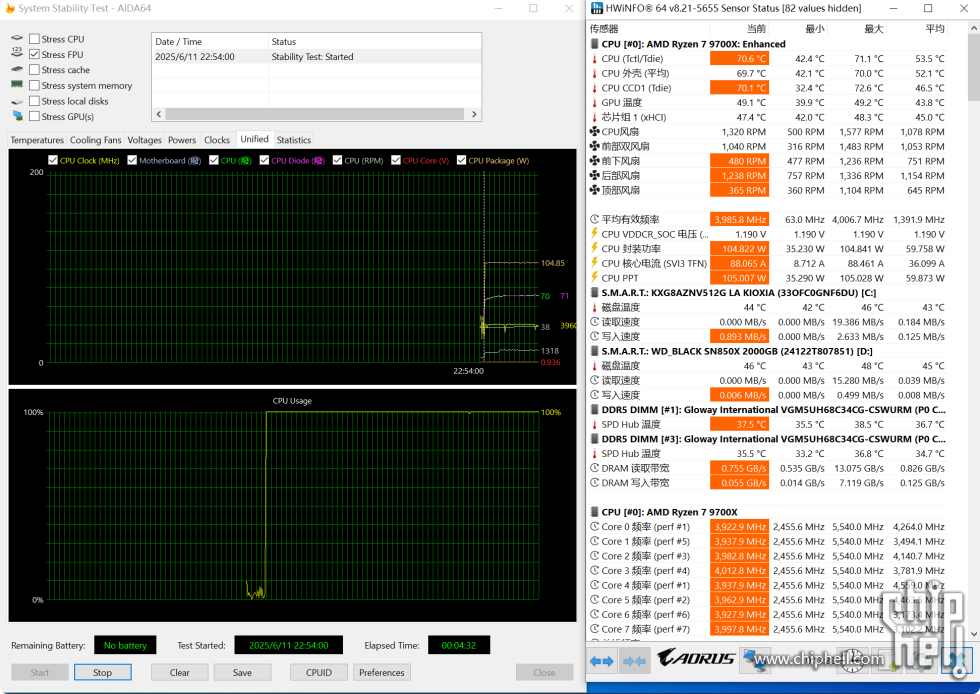Hide the CPU Clock (MHz) graph line
Screen dimensions: 980x694
pyautogui.click(x=53, y=160)
